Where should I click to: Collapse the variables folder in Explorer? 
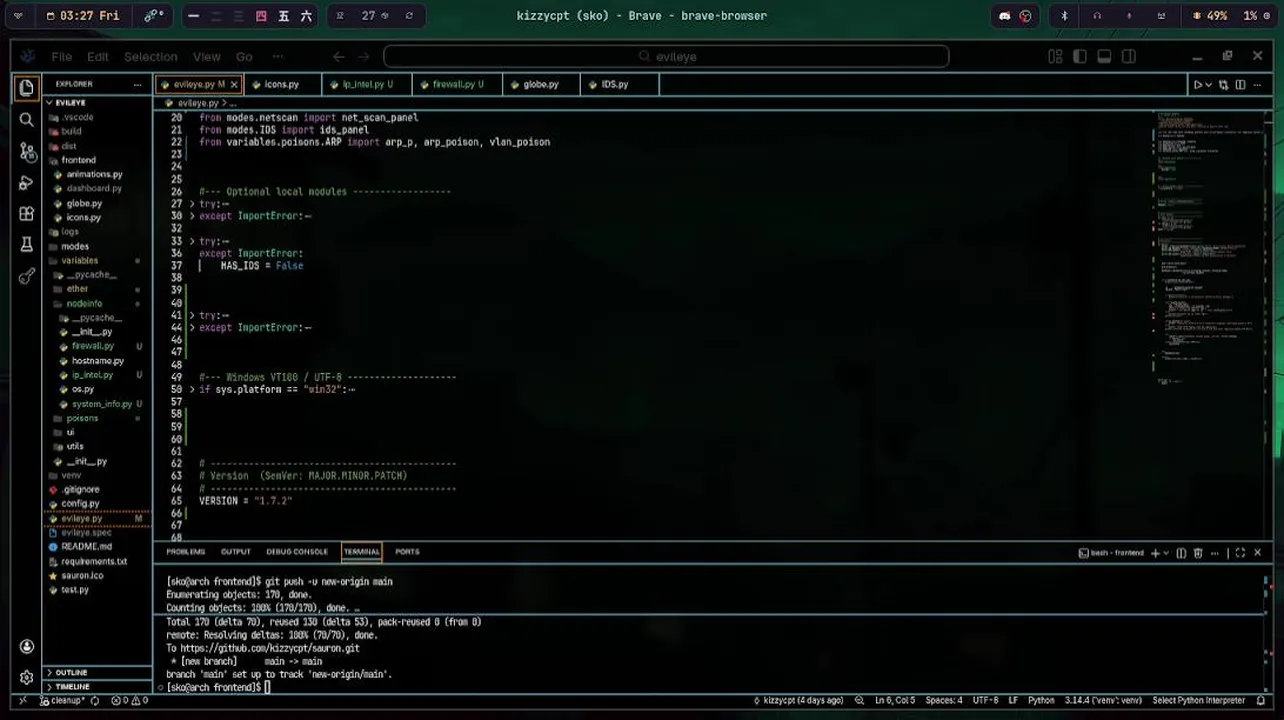point(79,261)
